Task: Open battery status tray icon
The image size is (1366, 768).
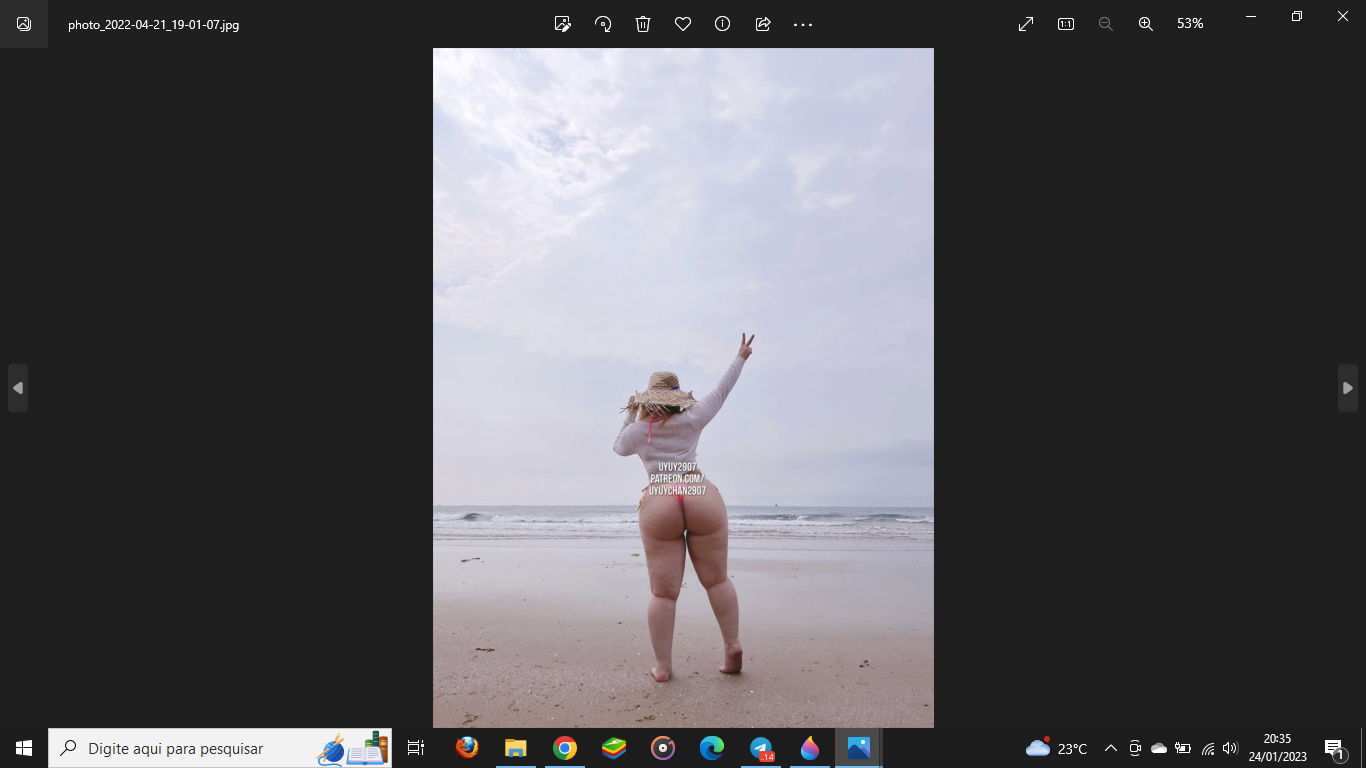Action: coord(1183,748)
